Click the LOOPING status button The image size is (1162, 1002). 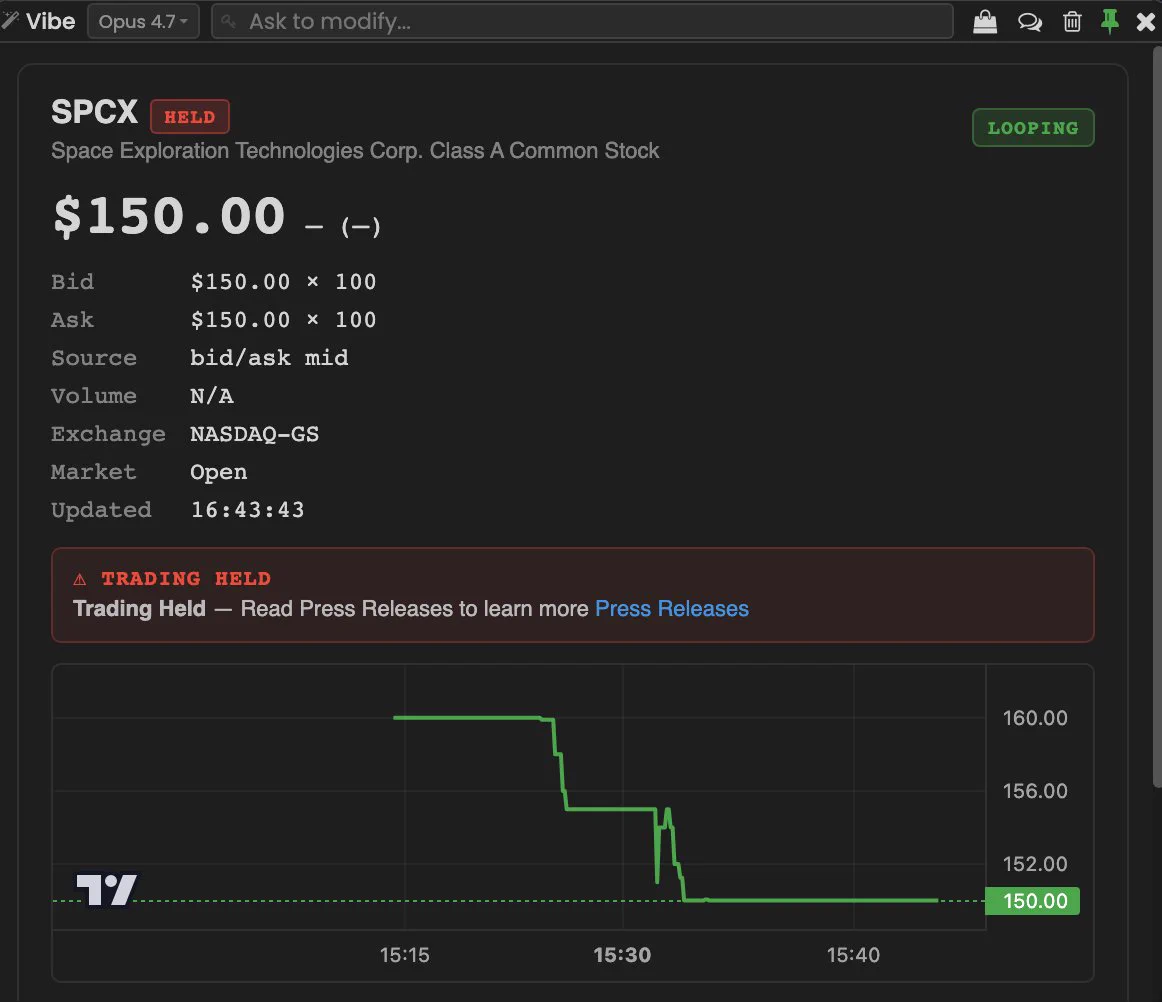[1033, 127]
